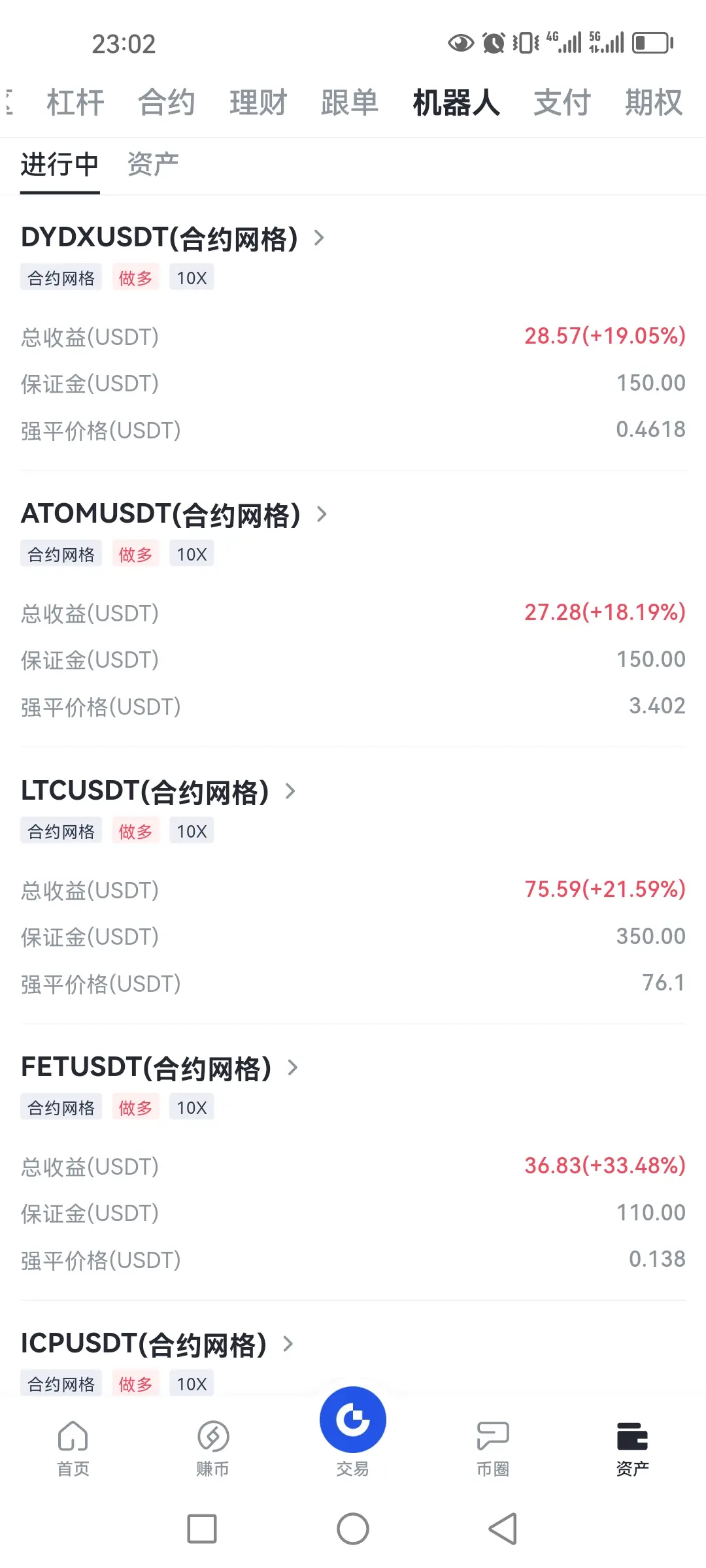Tap the Android back triangle icon
The image size is (706, 1568).
[x=503, y=1529]
